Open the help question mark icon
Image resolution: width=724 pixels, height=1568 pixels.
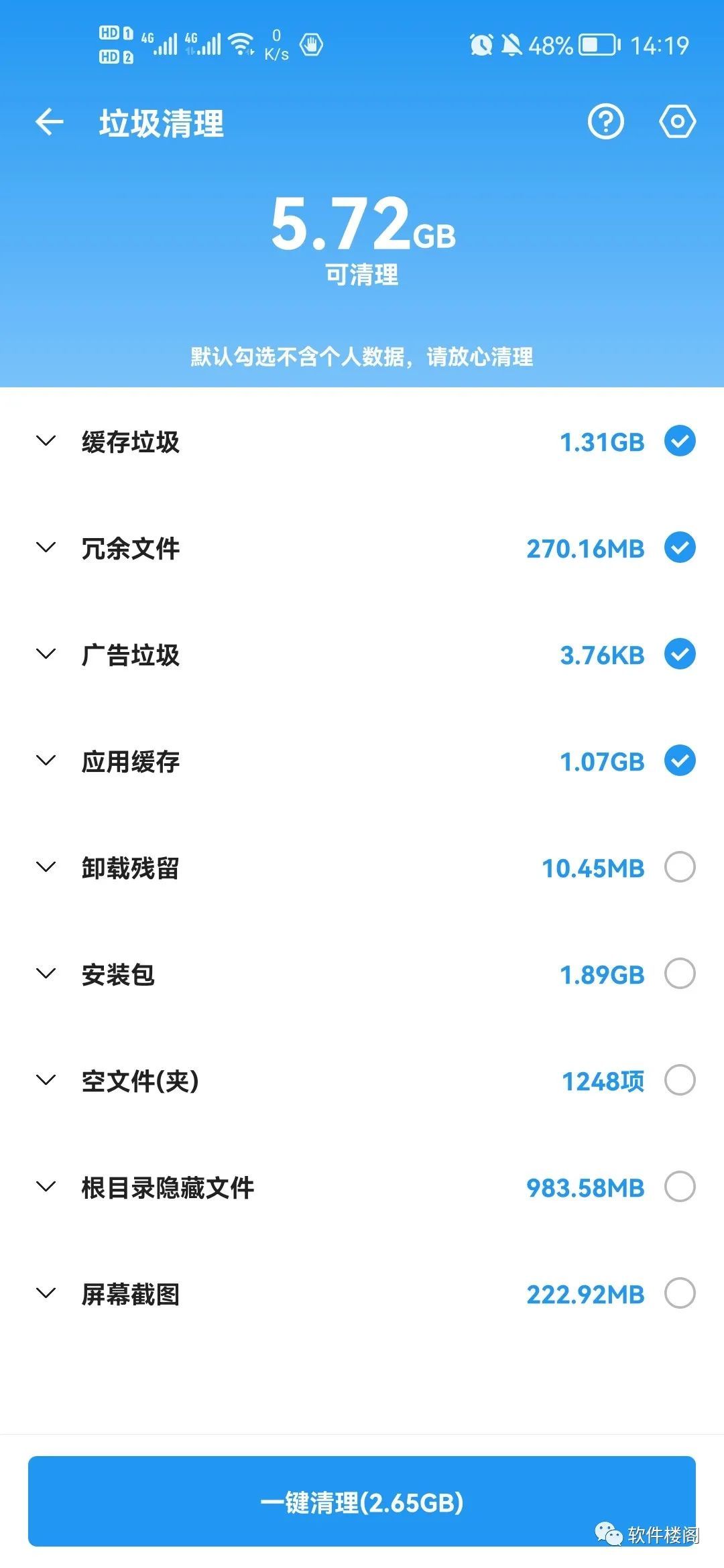[x=605, y=122]
